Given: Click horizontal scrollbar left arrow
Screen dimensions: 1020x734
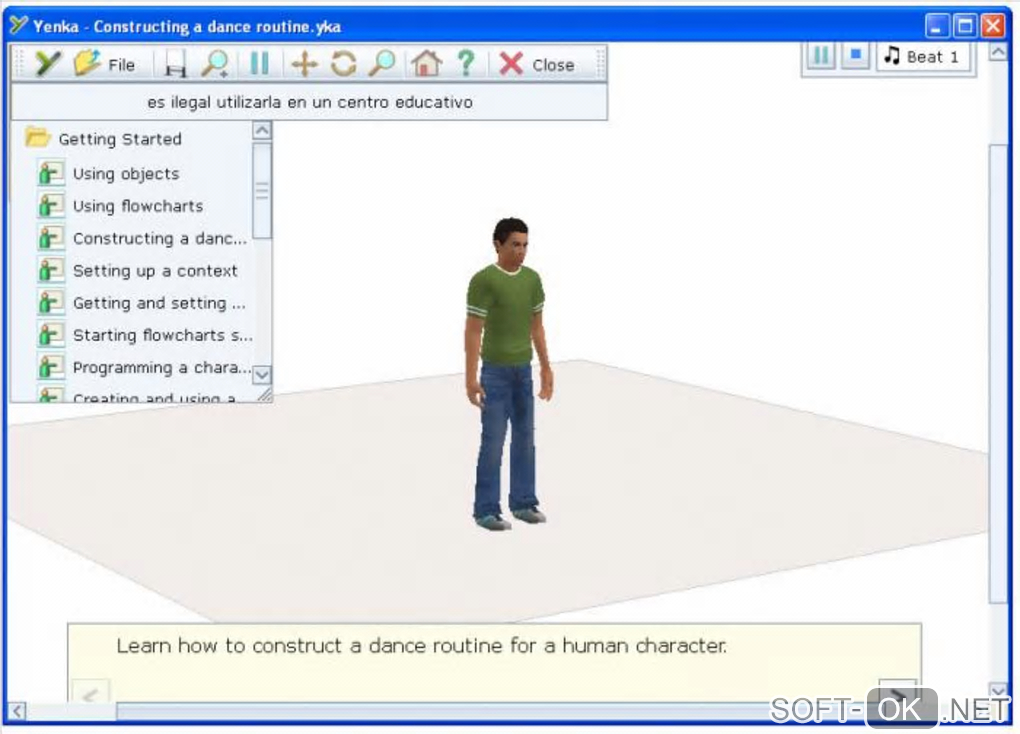Looking at the screenshot, I should click(x=17, y=711).
